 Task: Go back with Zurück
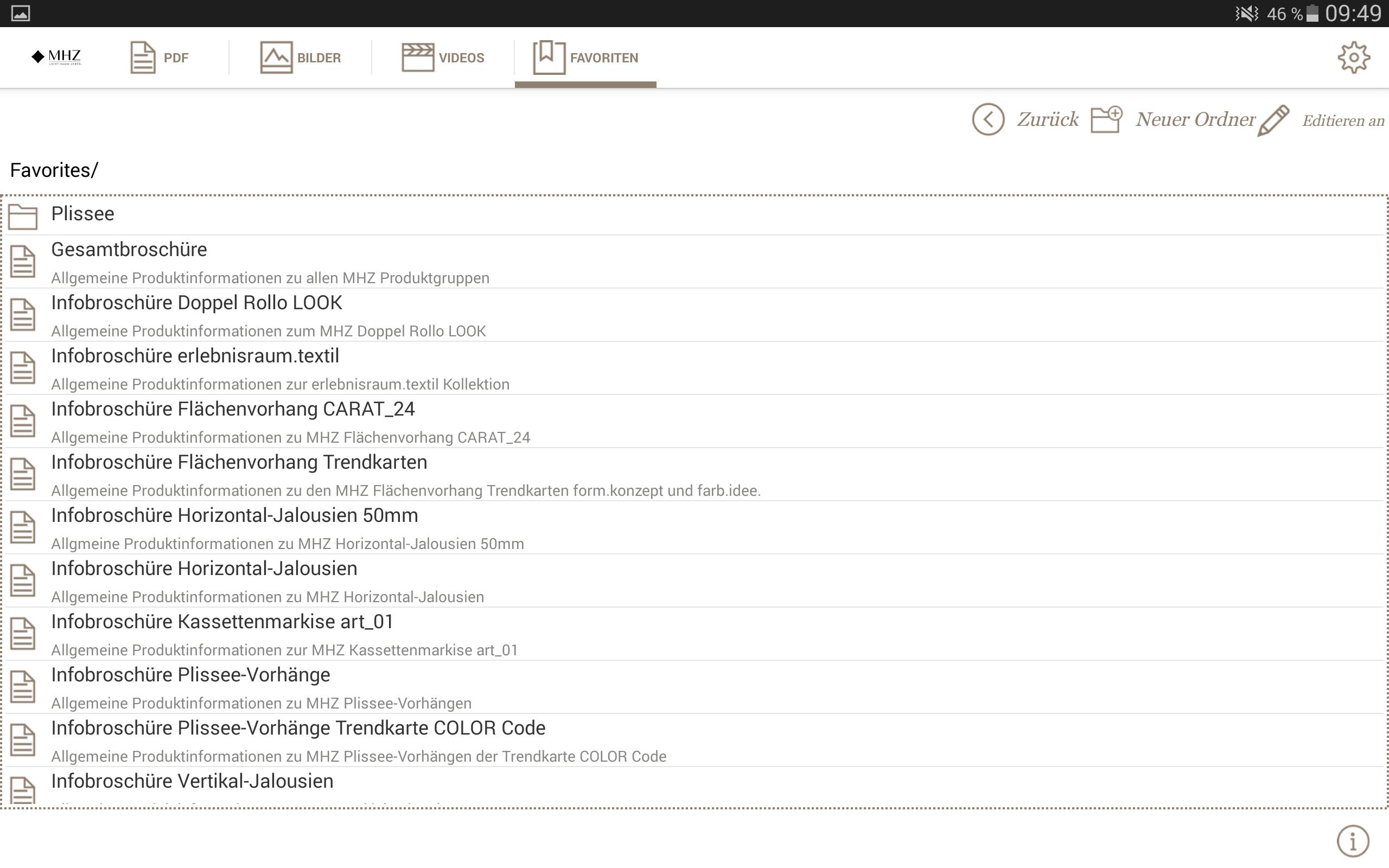coord(1048,119)
